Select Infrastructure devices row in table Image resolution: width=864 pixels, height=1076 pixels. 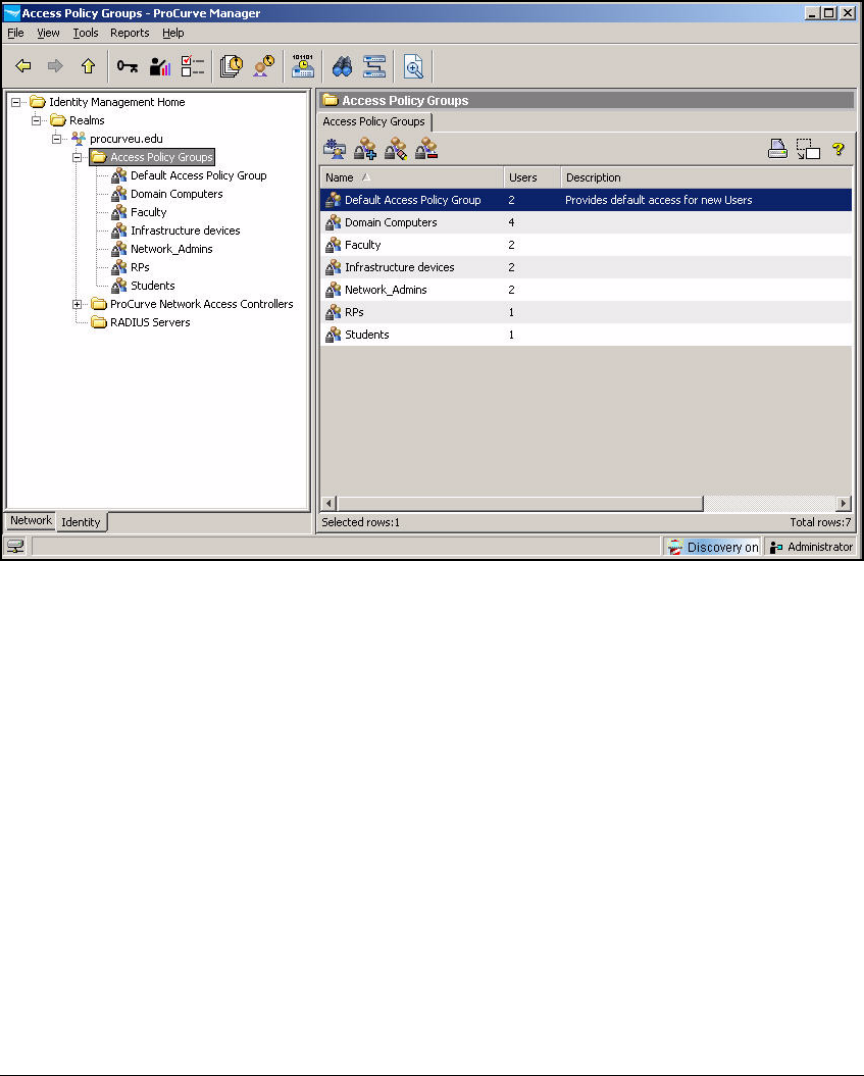(586, 267)
